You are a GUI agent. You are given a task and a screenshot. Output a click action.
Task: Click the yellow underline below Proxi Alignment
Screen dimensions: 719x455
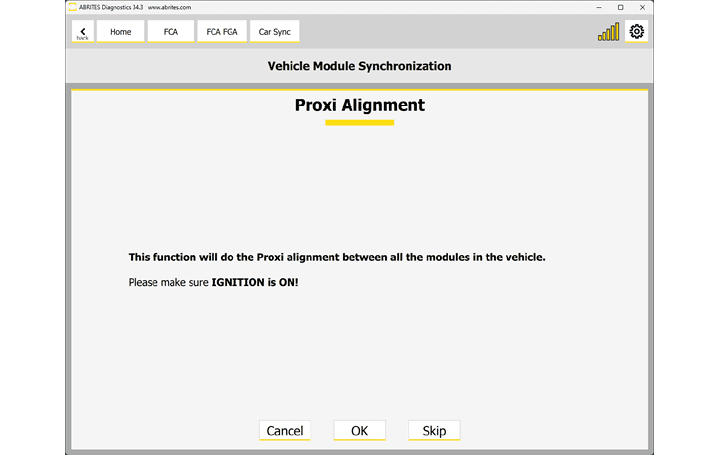(x=359, y=123)
